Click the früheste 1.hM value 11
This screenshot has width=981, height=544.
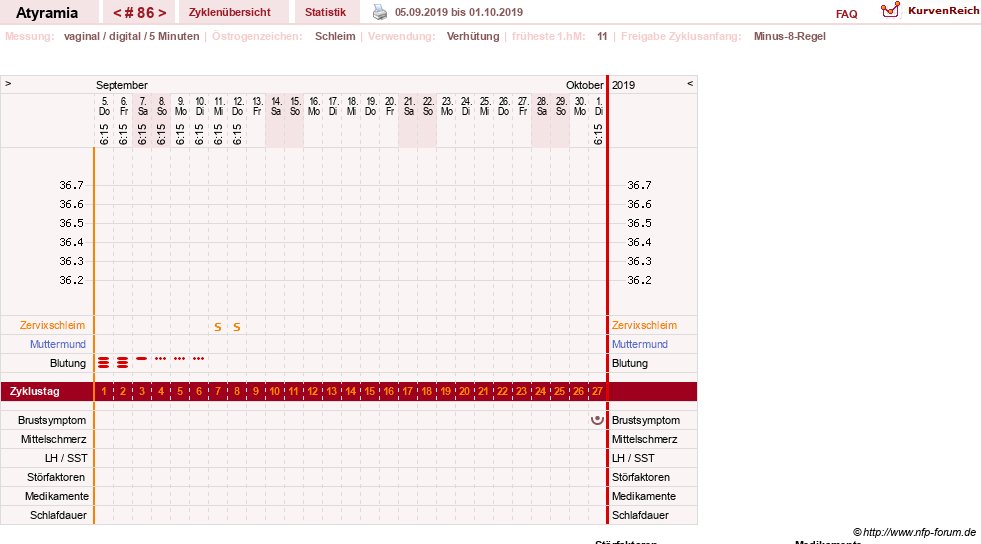(x=602, y=36)
